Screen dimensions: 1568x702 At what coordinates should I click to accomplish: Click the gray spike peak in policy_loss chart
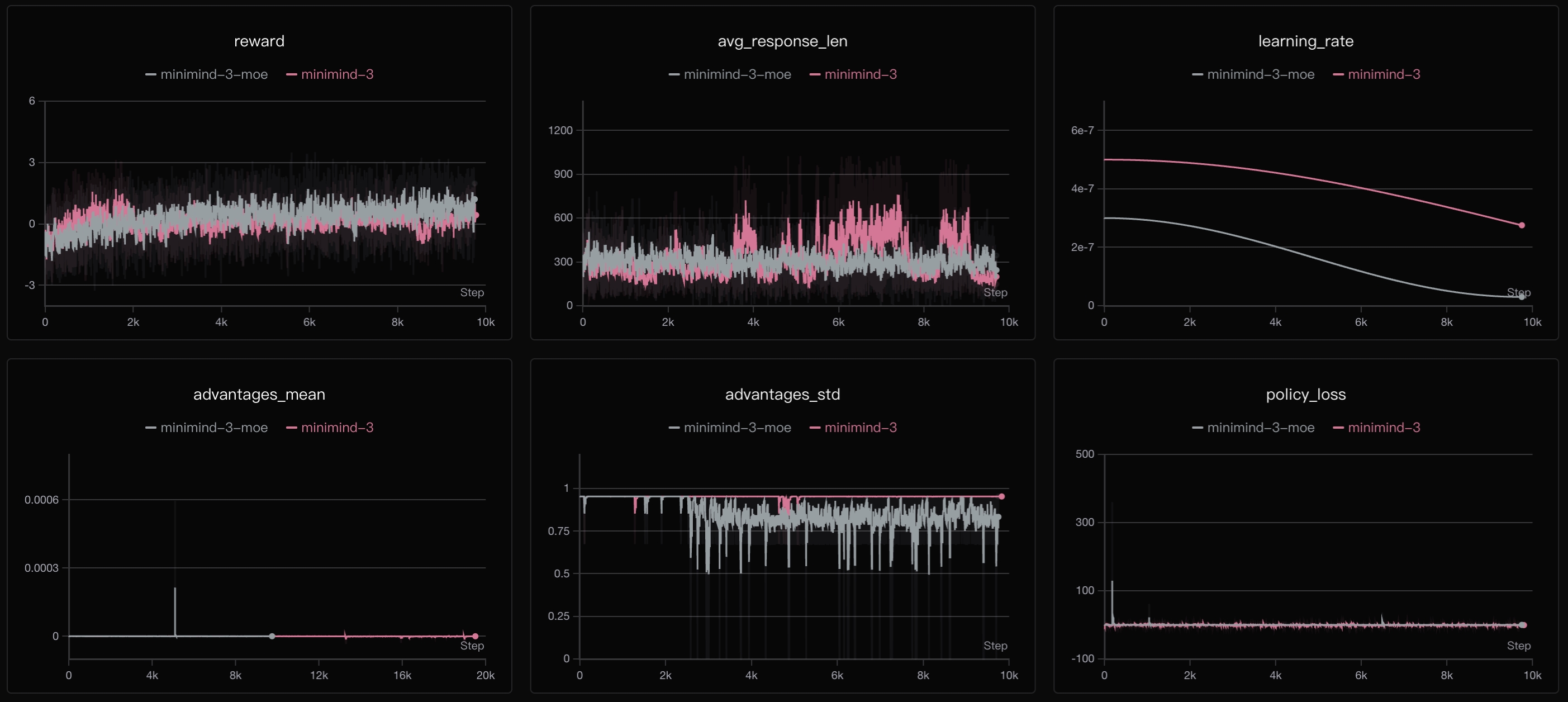point(1112,584)
